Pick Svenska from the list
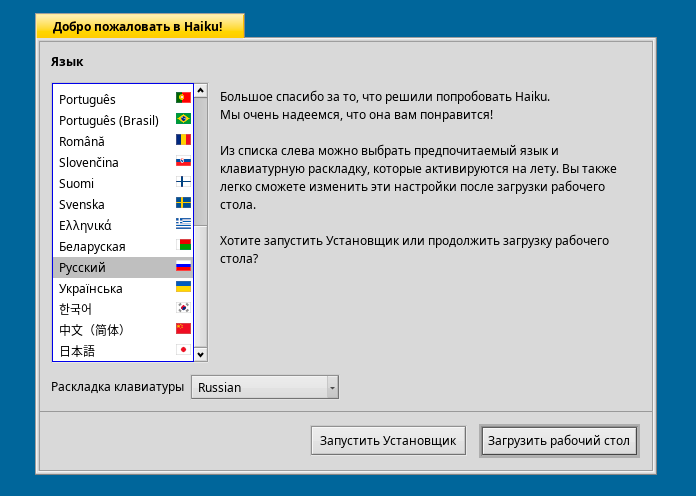This screenshot has height=496, width=696. click(123, 204)
